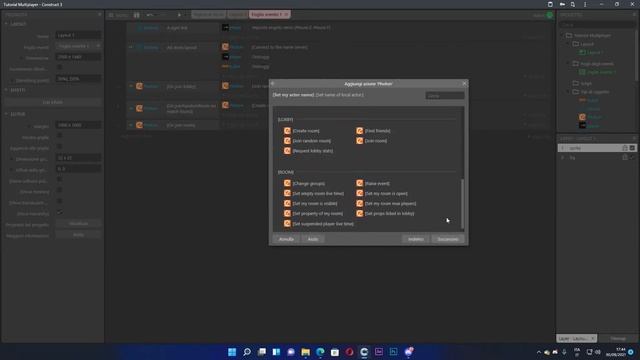Select the Set my room is visible icon
This screenshot has width=640, height=360.
coord(287,203)
